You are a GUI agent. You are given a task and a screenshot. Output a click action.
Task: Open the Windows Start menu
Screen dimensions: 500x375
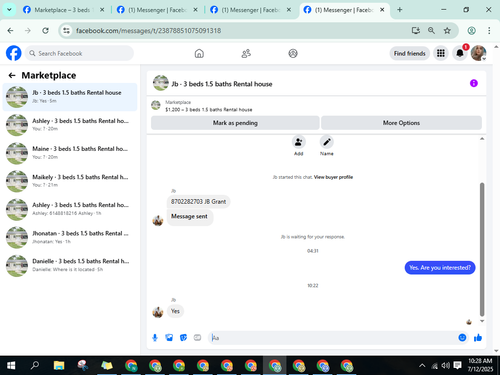pyautogui.click(x=11, y=366)
